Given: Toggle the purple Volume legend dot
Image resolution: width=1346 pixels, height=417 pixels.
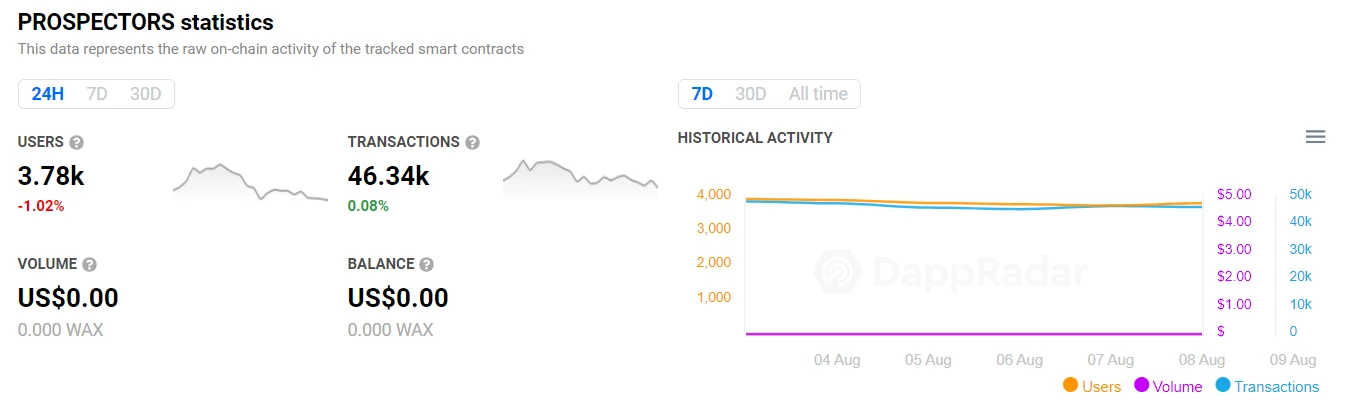Looking at the screenshot, I should [x=1142, y=385].
